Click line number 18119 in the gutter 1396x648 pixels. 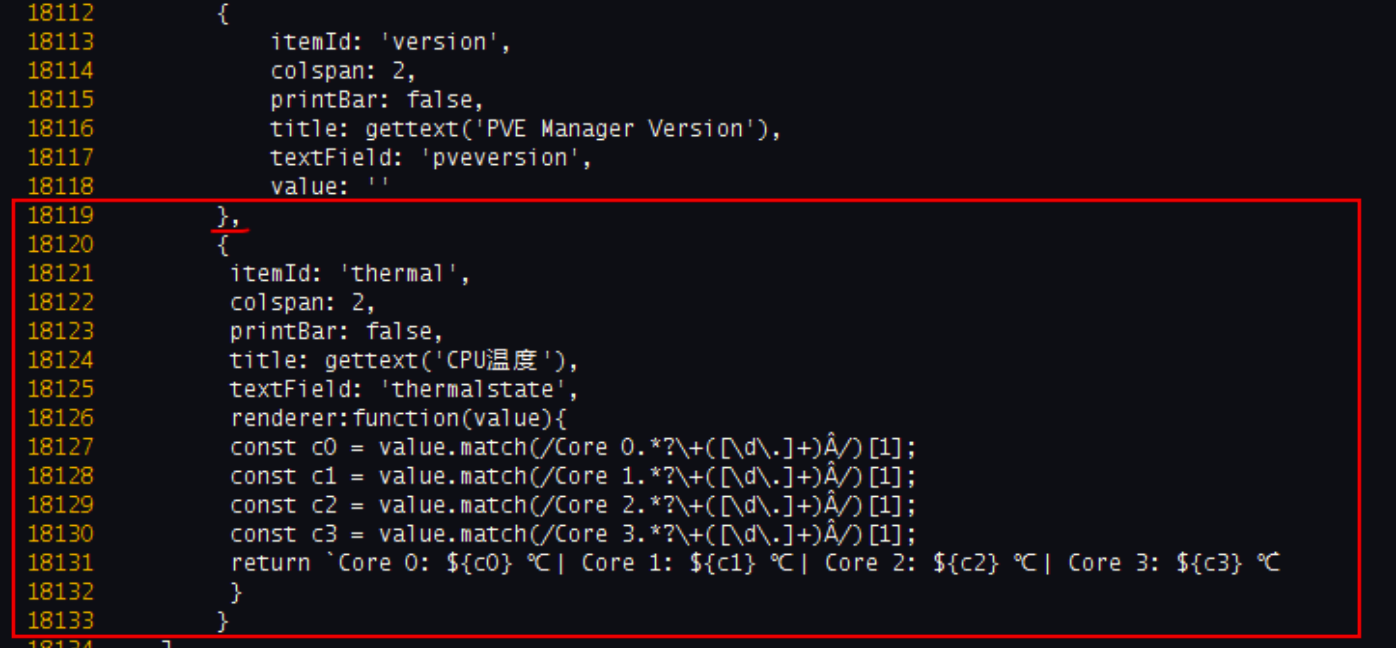coord(60,215)
